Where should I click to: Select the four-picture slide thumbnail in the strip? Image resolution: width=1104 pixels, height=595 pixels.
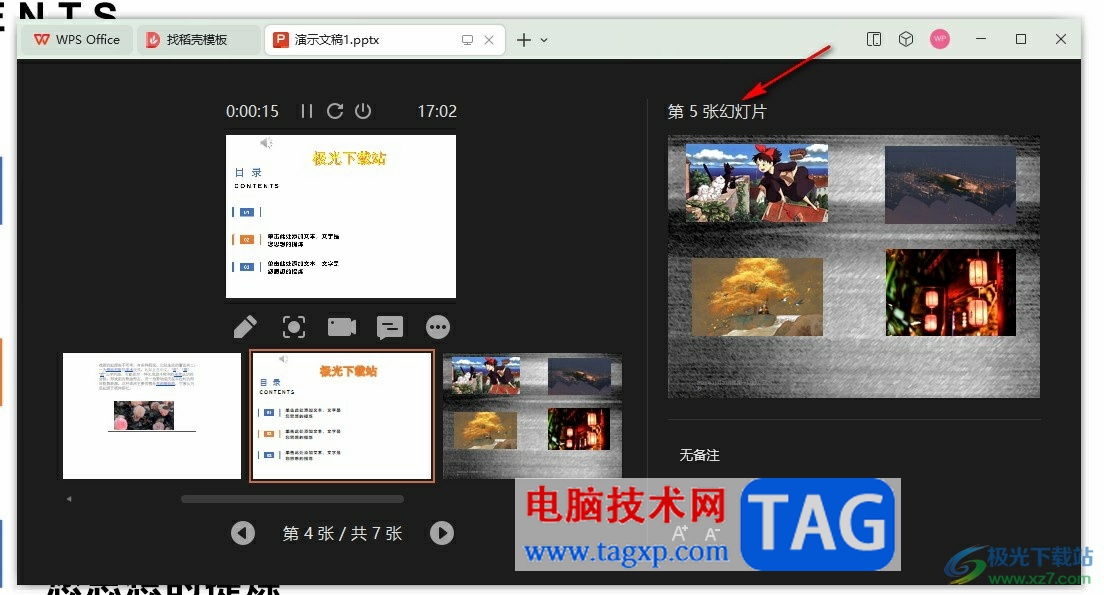pos(532,416)
